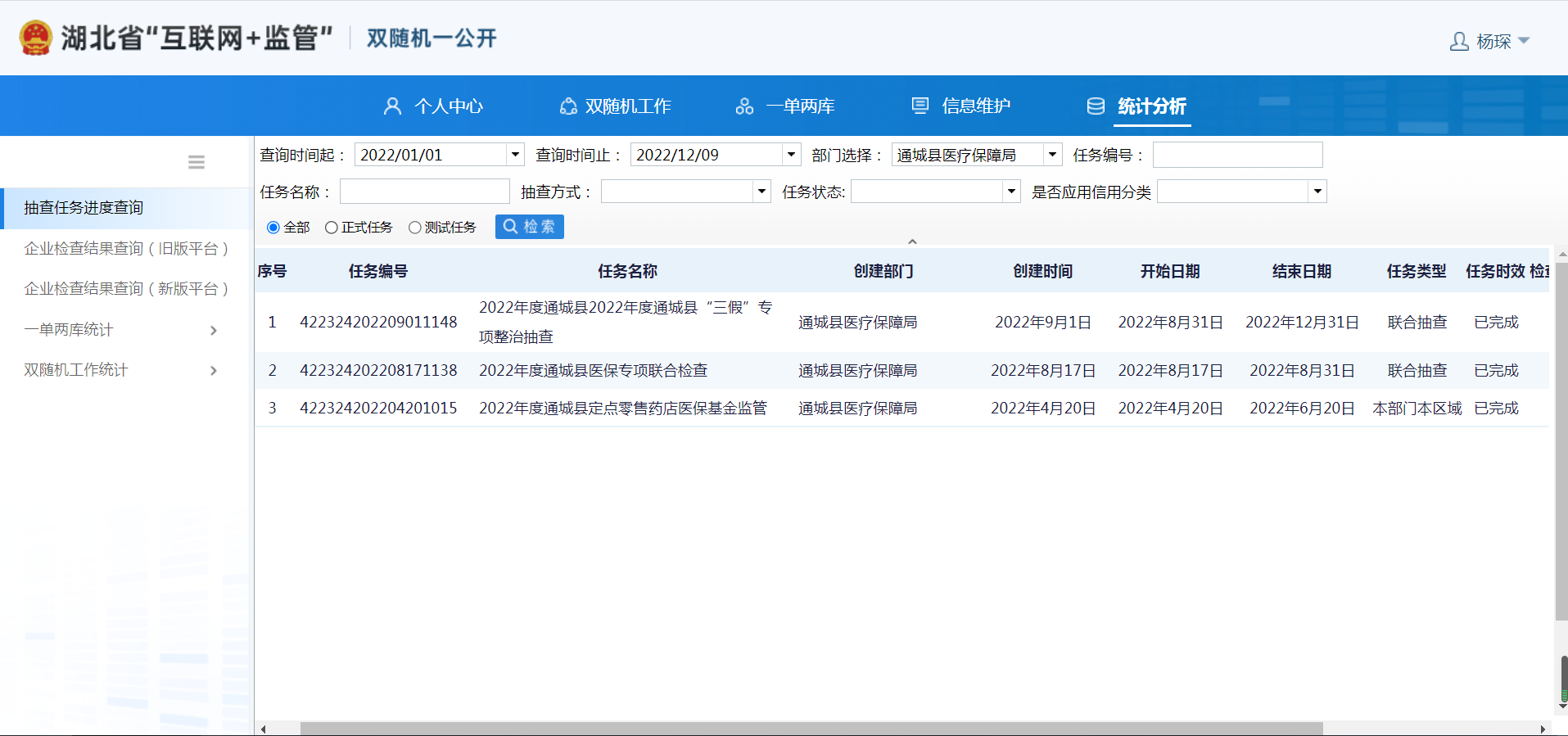Click the 双随机工作 icon
1568x736 pixels.
tap(568, 106)
